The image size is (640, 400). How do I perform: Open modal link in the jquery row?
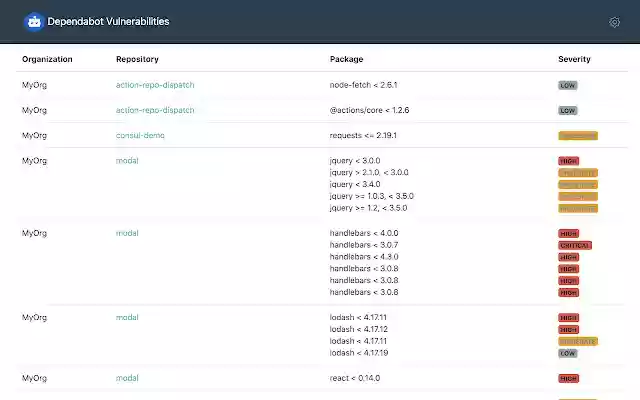127,161
